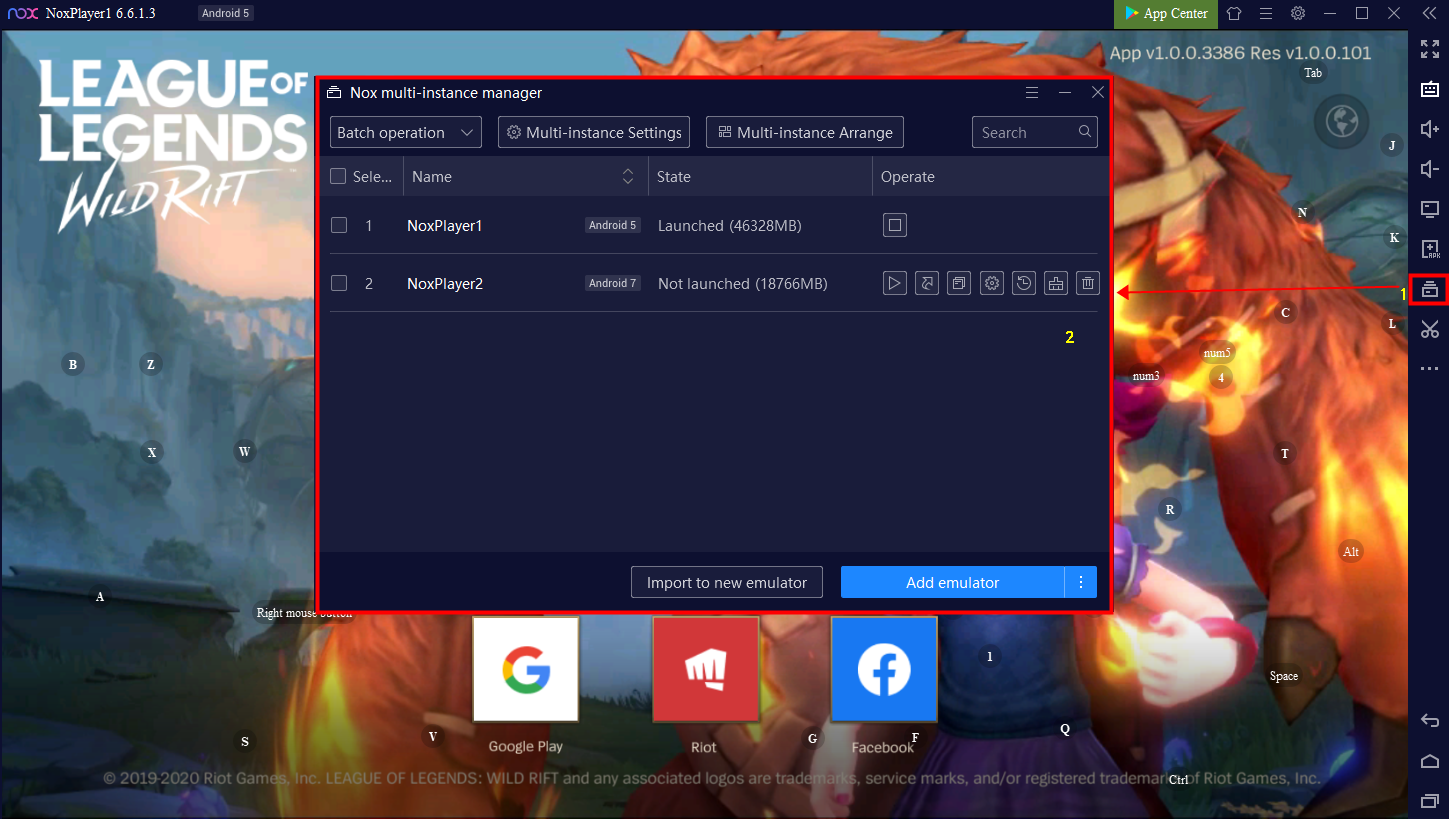
Task: Open recent apps from sidebar
Action: point(1430,801)
